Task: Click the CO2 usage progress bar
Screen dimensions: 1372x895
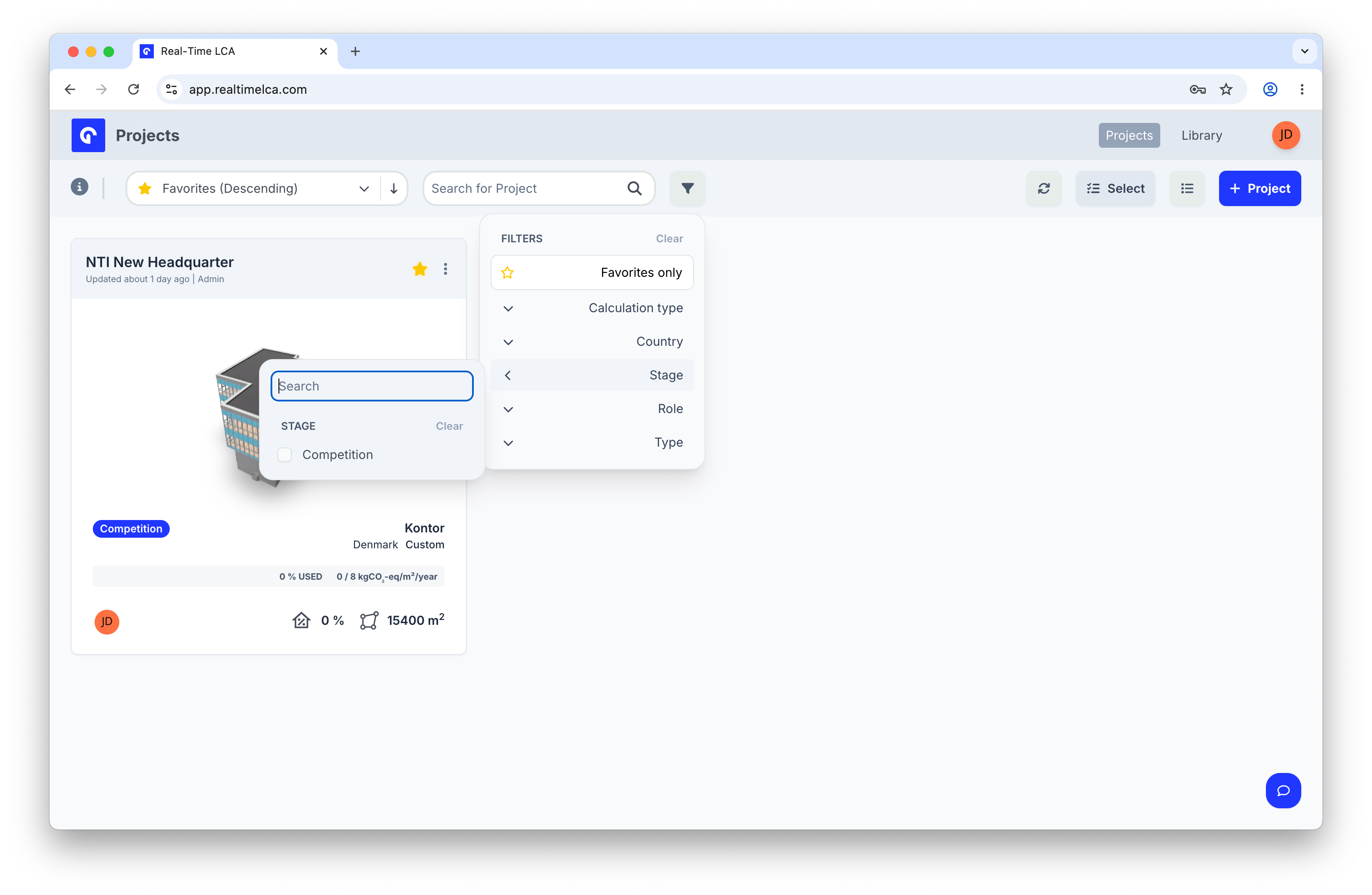Action: 268,576
